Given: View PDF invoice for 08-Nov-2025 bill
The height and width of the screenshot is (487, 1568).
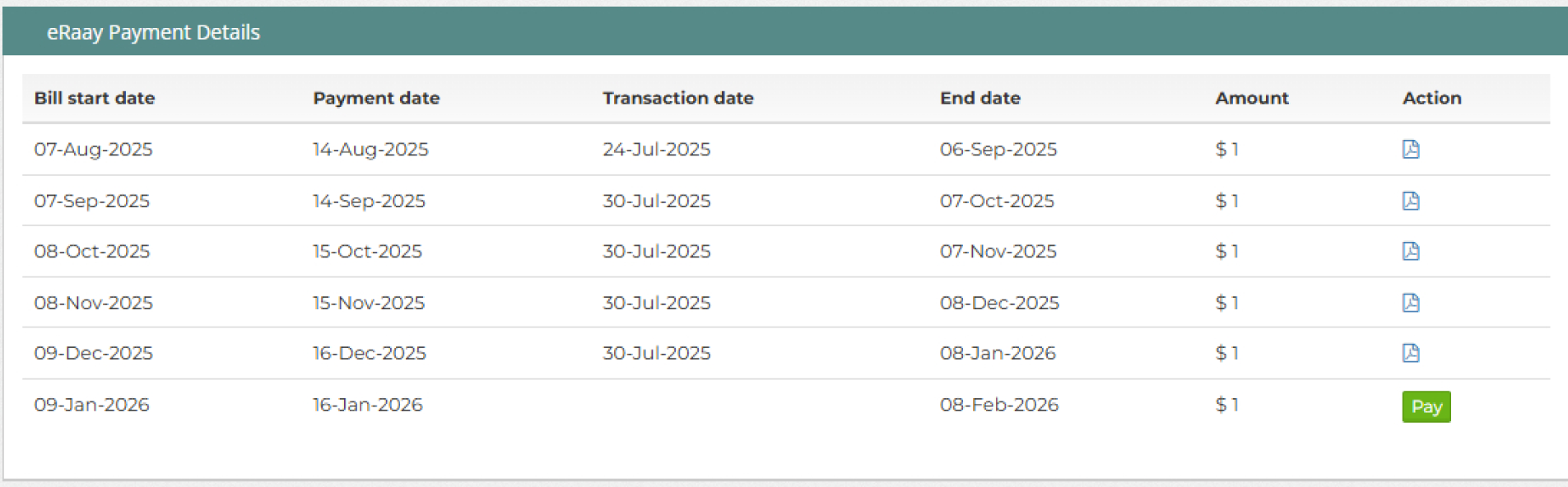Looking at the screenshot, I should pyautogui.click(x=1411, y=303).
